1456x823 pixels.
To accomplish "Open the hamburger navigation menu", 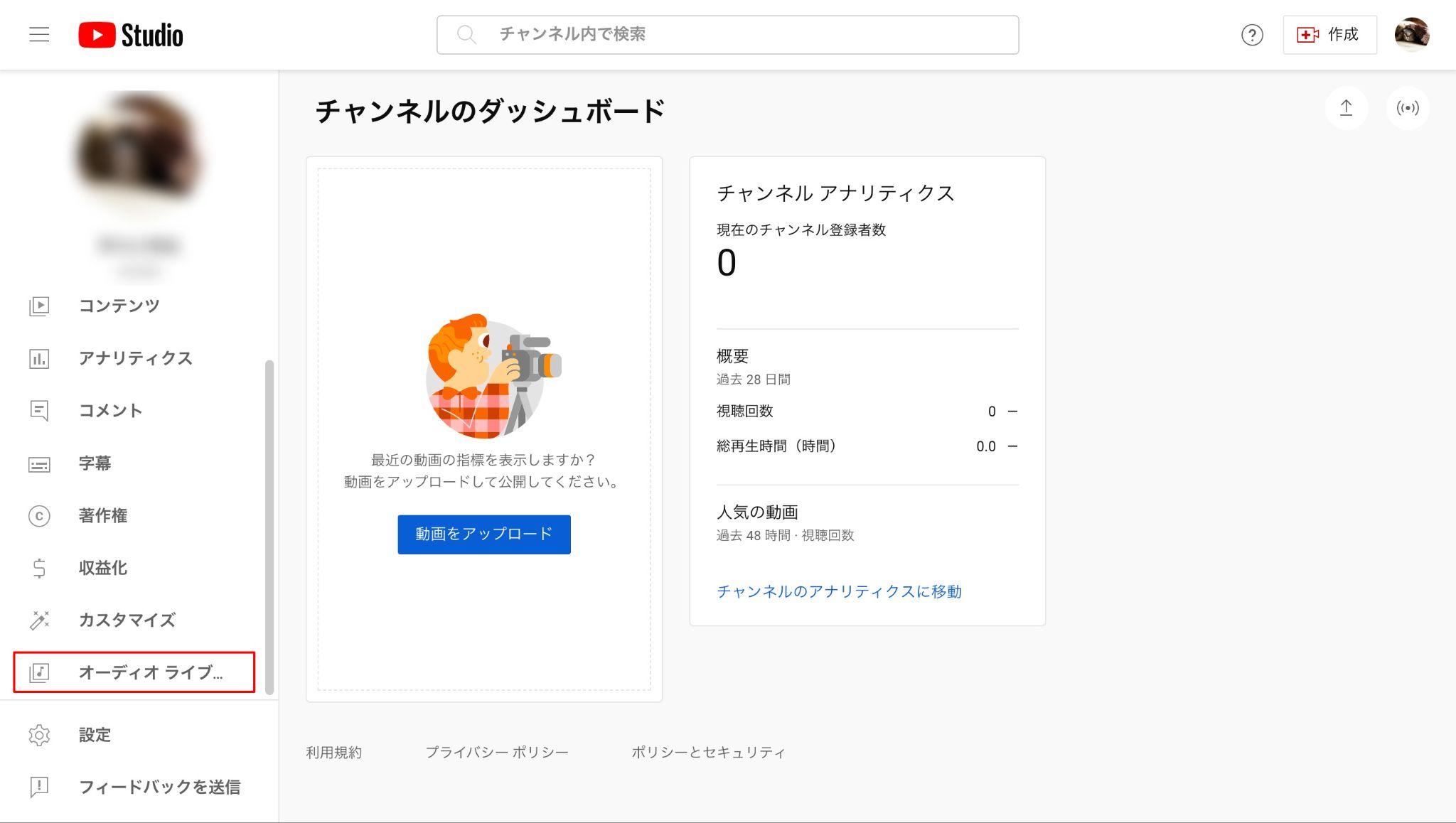I will [39, 34].
